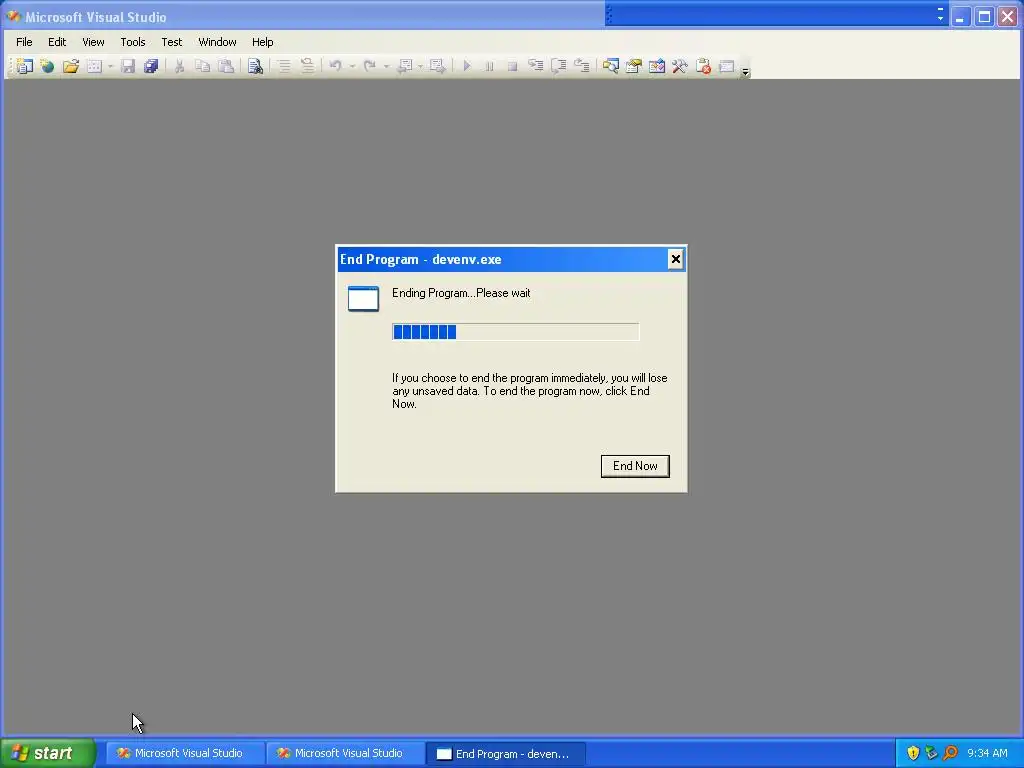This screenshot has width=1024, height=768.
Task: Open the Add New Item dropdown arrow
Action: 110,66
